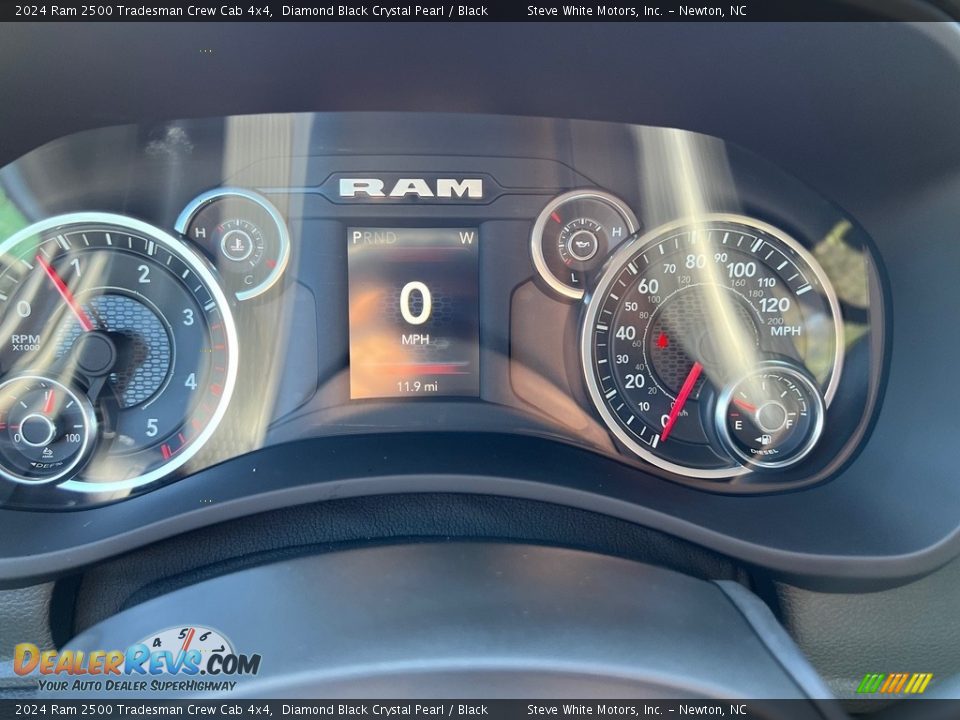
Task: Click the 20 mark on the speedometer
Action: 634,381
